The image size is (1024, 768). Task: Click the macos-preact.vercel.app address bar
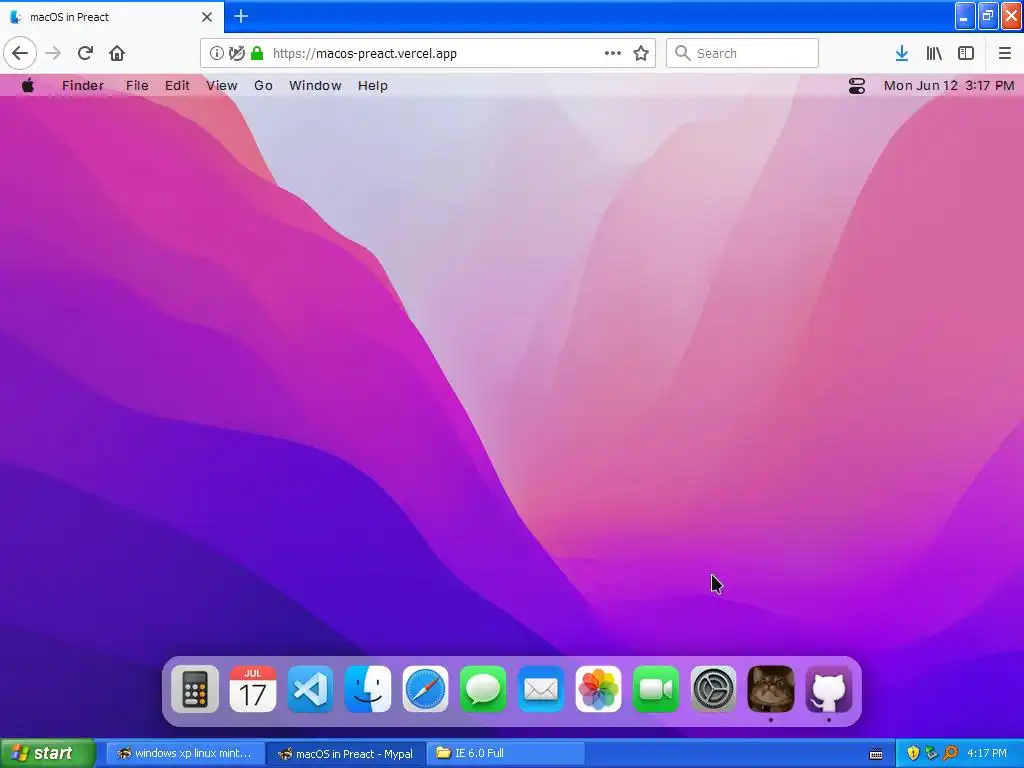[x=428, y=53]
